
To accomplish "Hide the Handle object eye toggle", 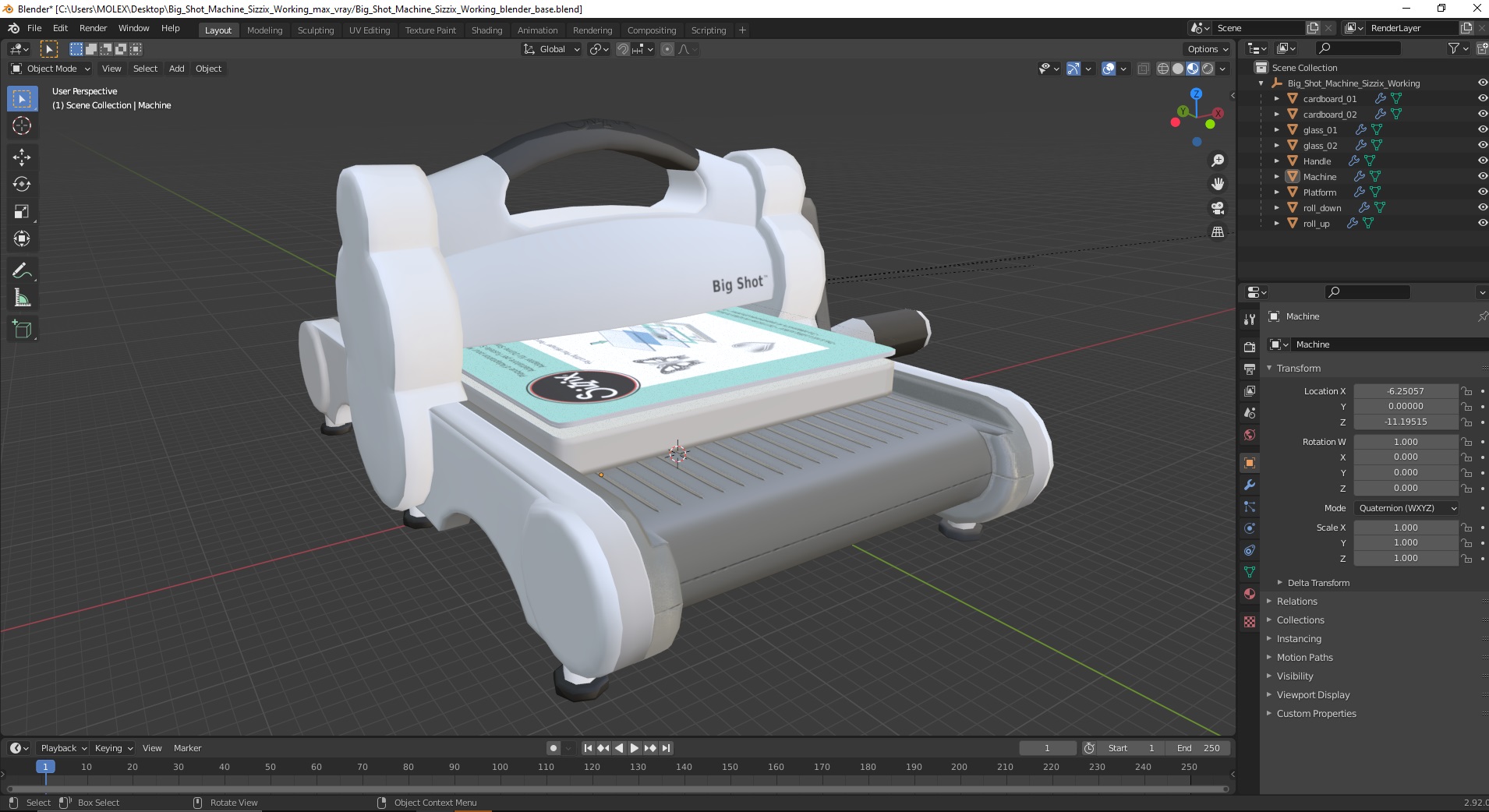I will pos(1482,161).
